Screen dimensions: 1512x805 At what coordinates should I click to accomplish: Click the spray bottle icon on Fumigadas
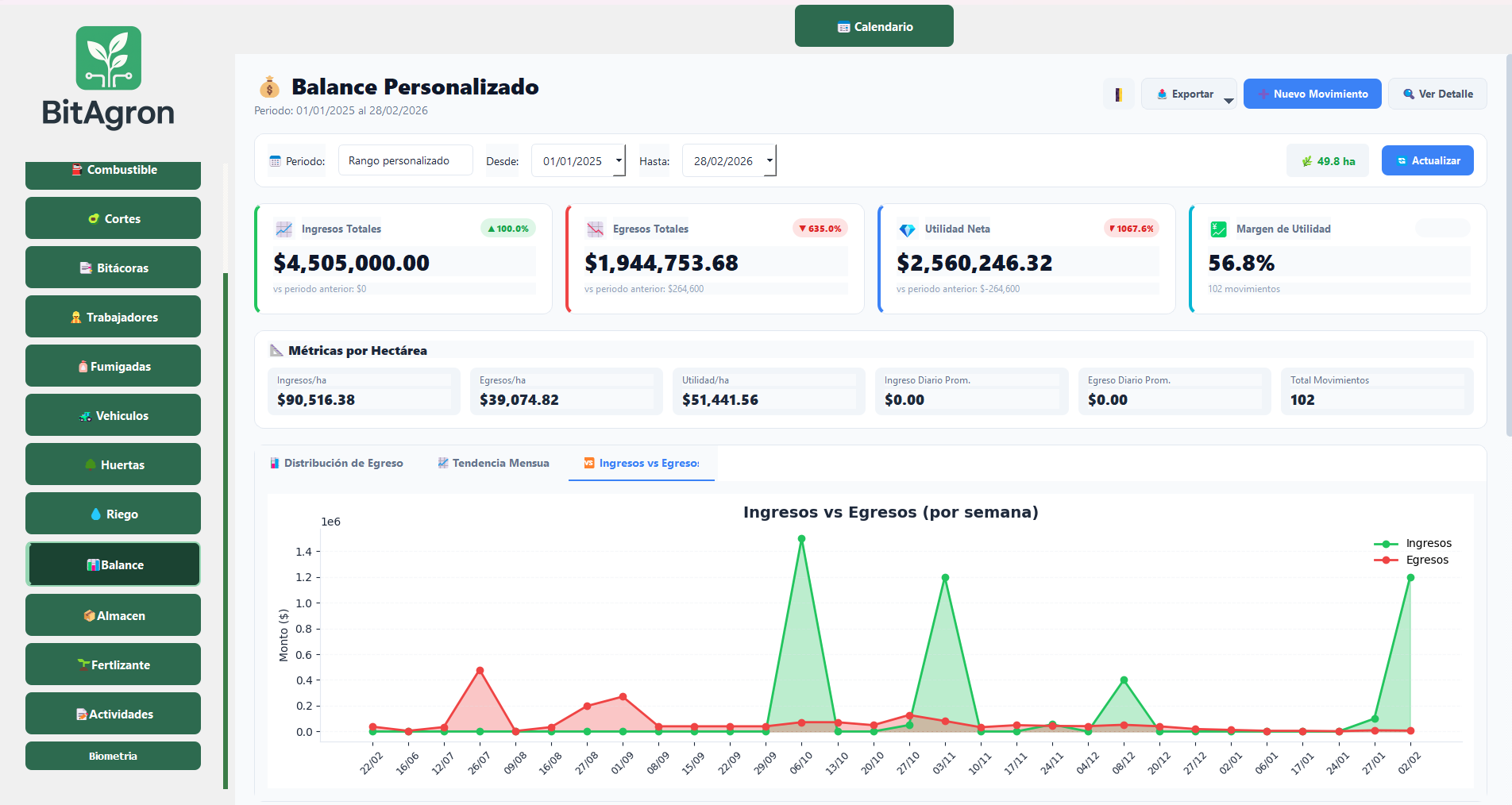click(x=83, y=367)
